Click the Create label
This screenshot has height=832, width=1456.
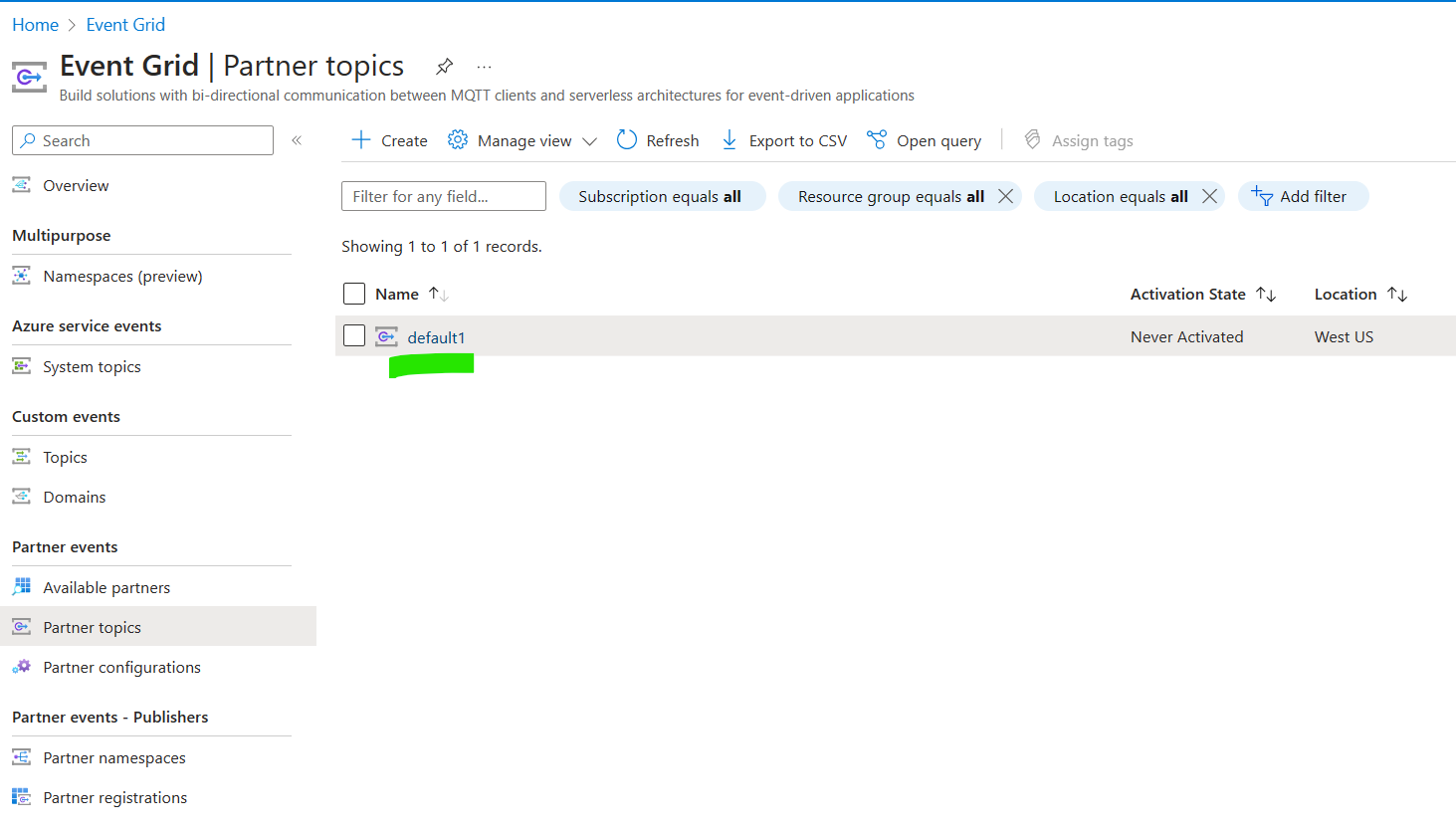[404, 140]
